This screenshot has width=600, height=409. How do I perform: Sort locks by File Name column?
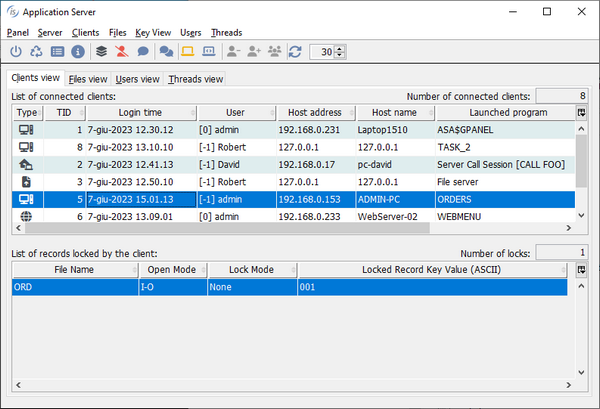tap(75, 270)
